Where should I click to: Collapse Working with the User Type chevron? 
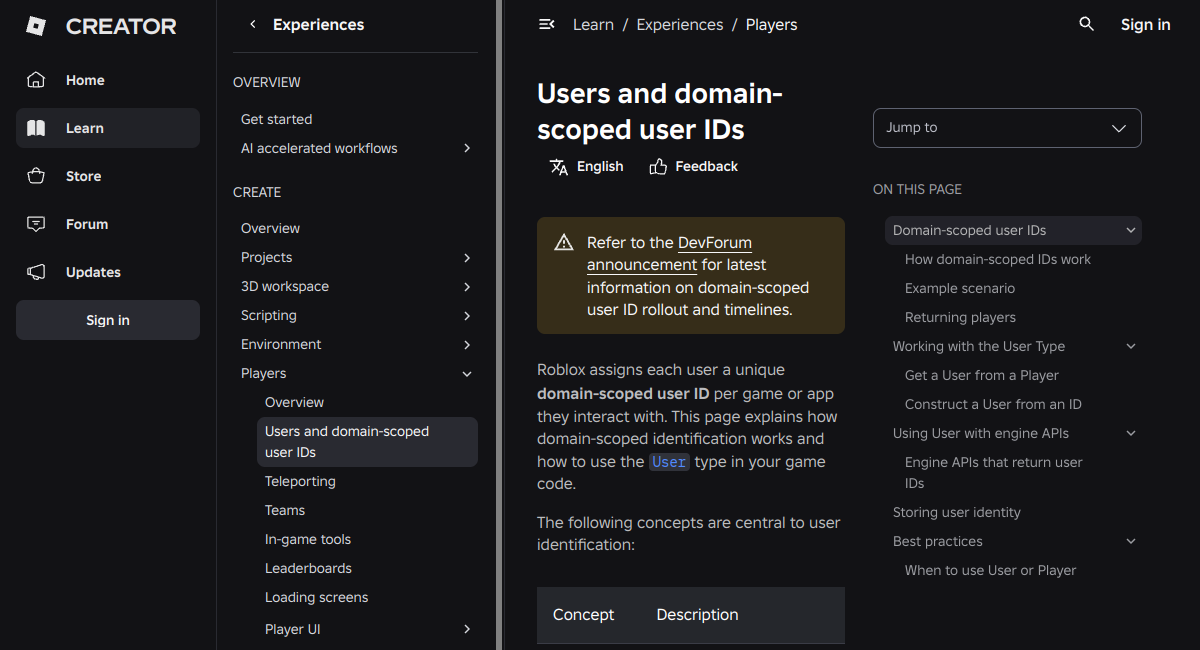click(1131, 346)
